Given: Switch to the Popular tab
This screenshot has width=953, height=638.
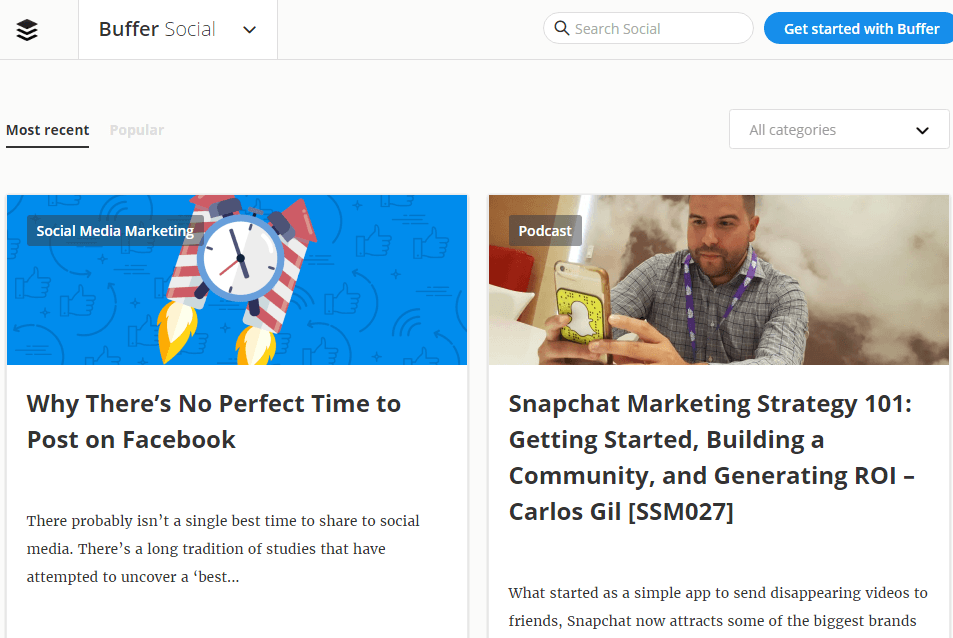Looking at the screenshot, I should (x=137, y=130).
